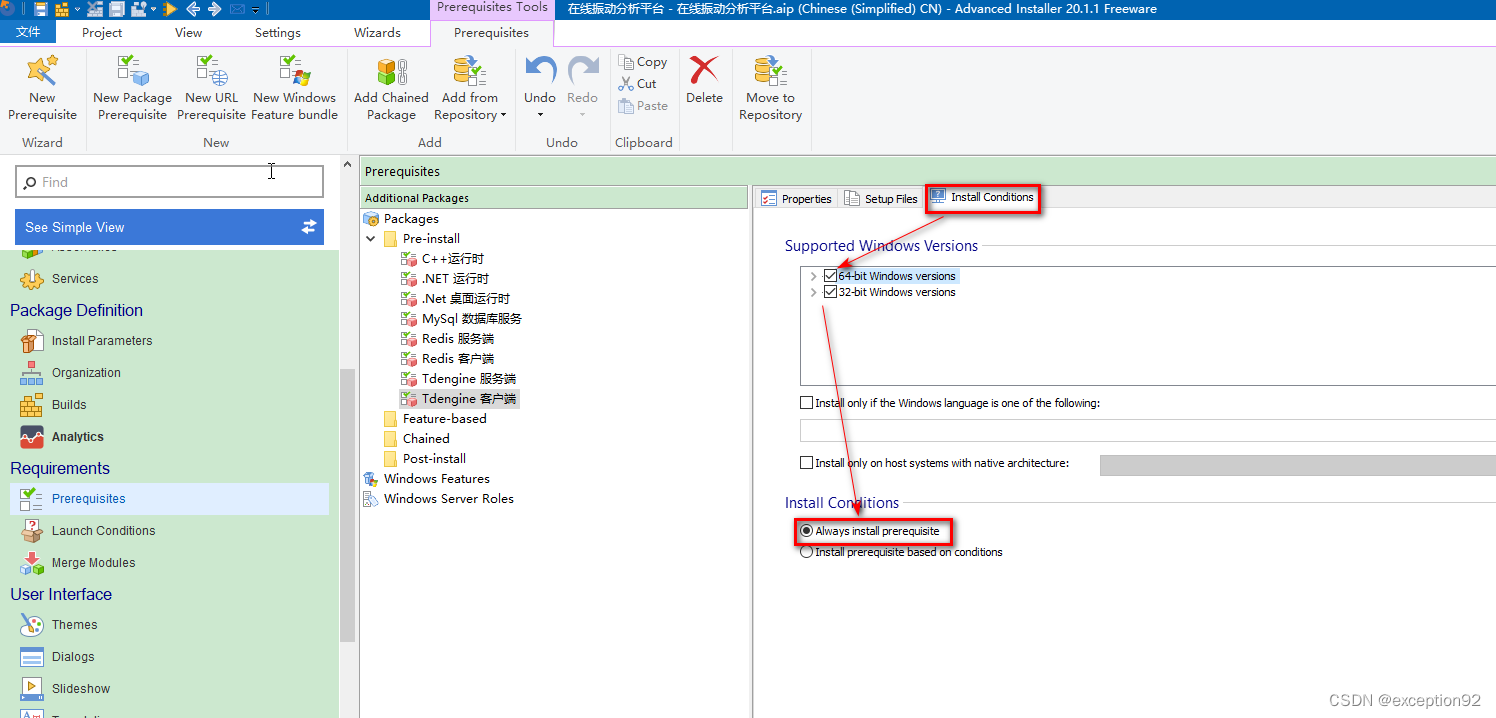Click the New Prerequisite wizard icon
This screenshot has width=1496, height=718.
(42, 71)
